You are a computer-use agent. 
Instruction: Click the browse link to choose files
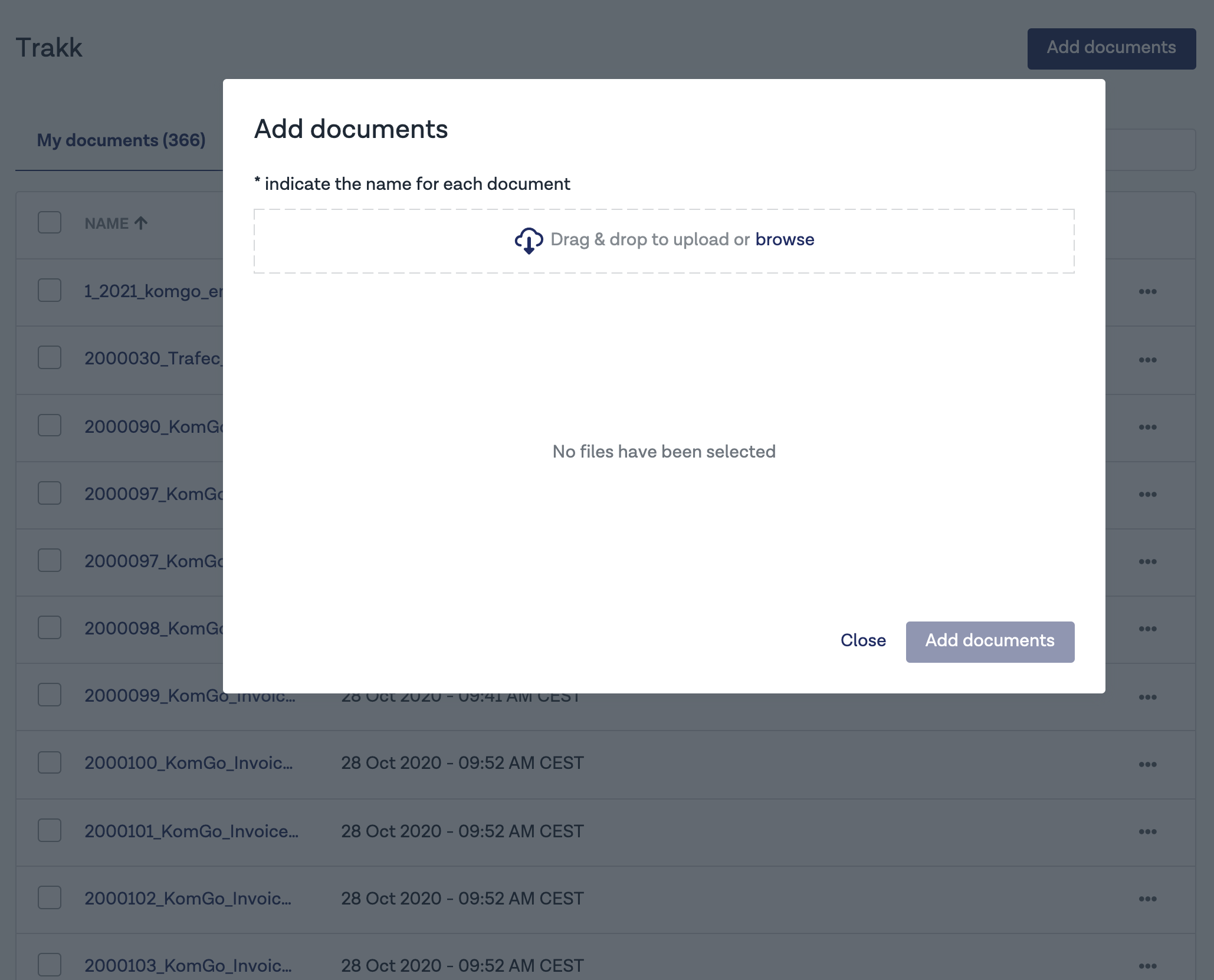pyautogui.click(x=785, y=239)
